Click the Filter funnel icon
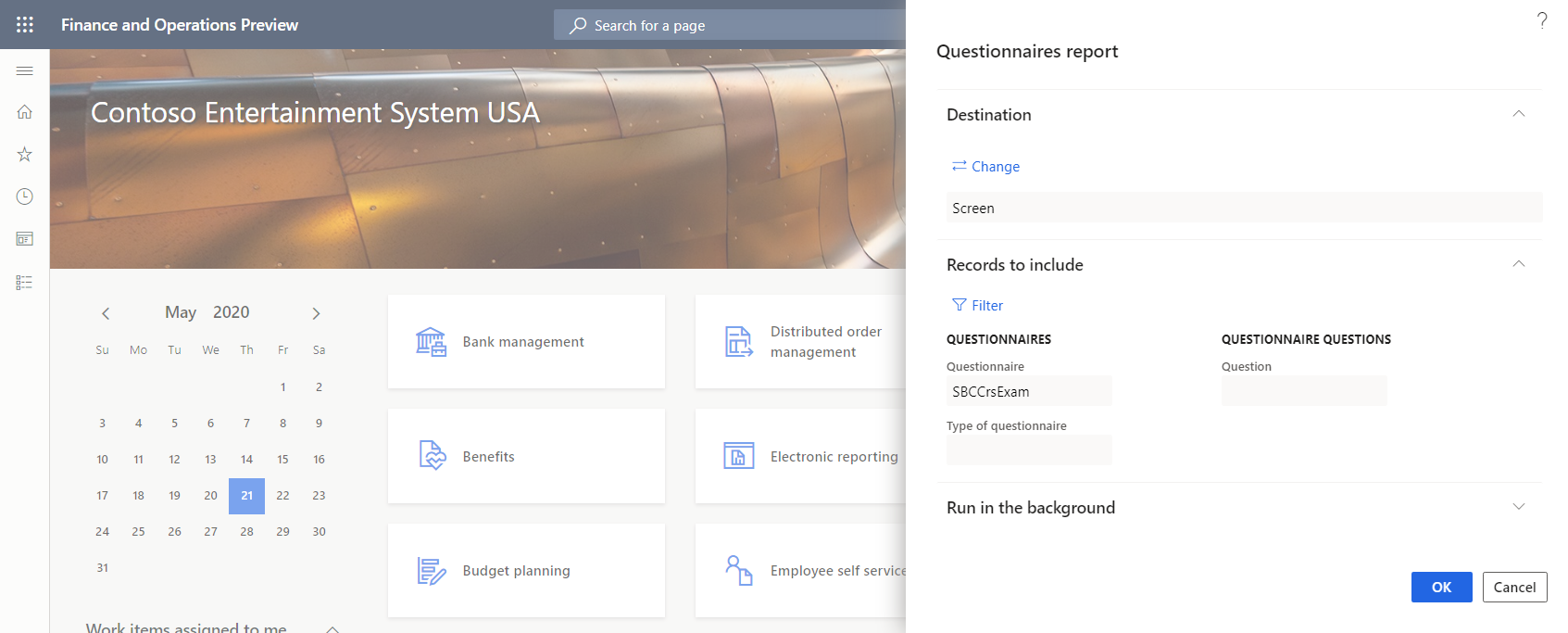 [960, 305]
